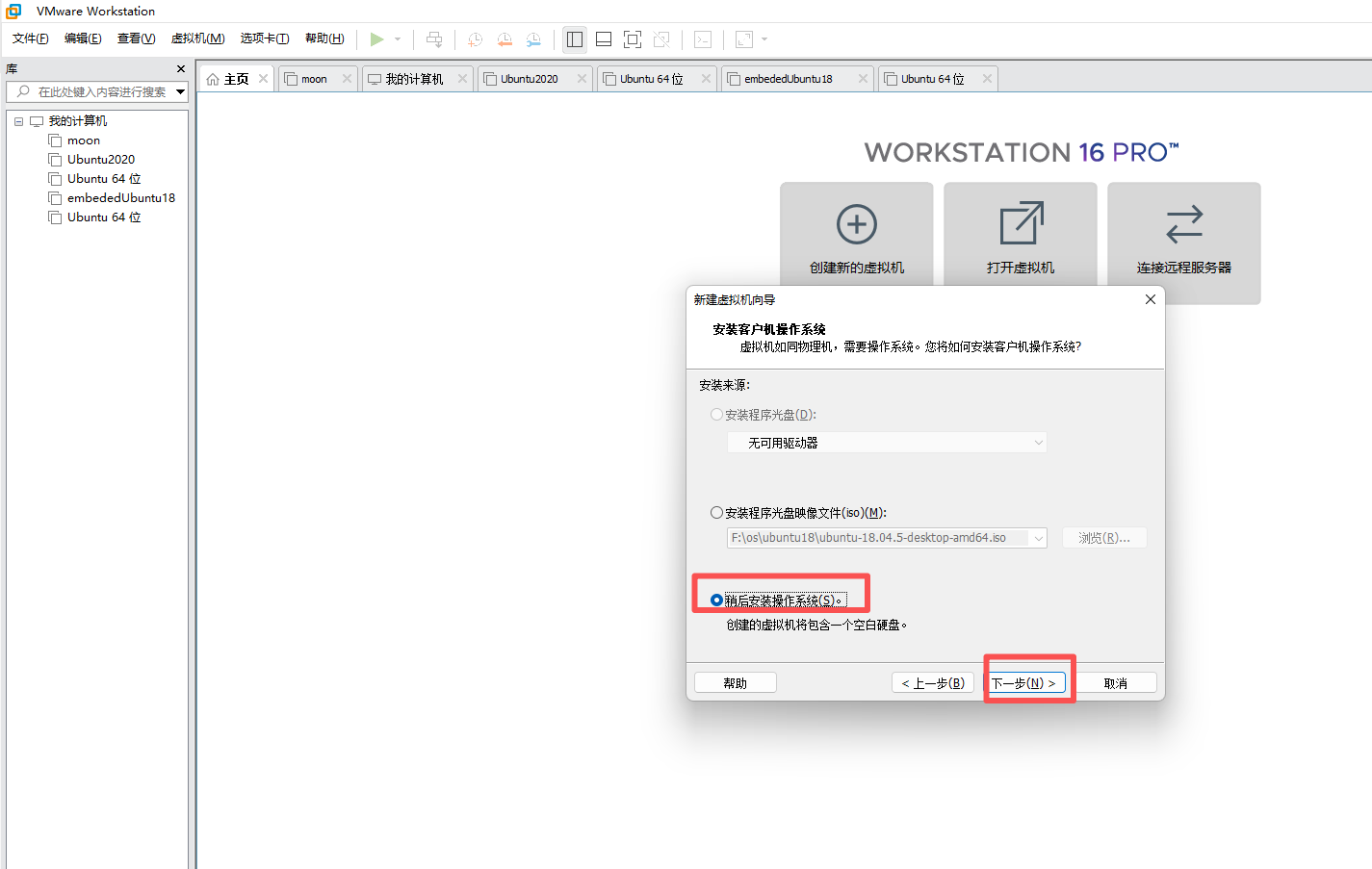The image size is (1372, 869).
Task: Close the embededUbuntu18 tab
Action: [x=863, y=79]
